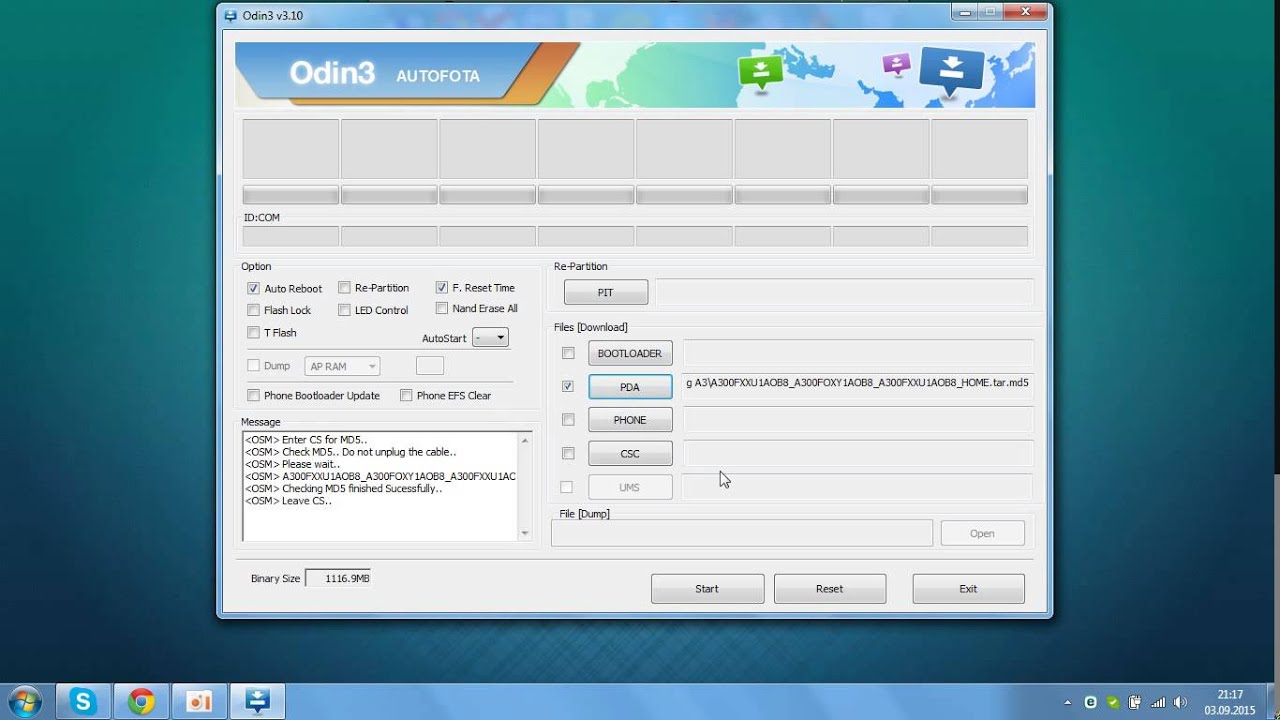Click the green circle tray icon

coord(1091,702)
